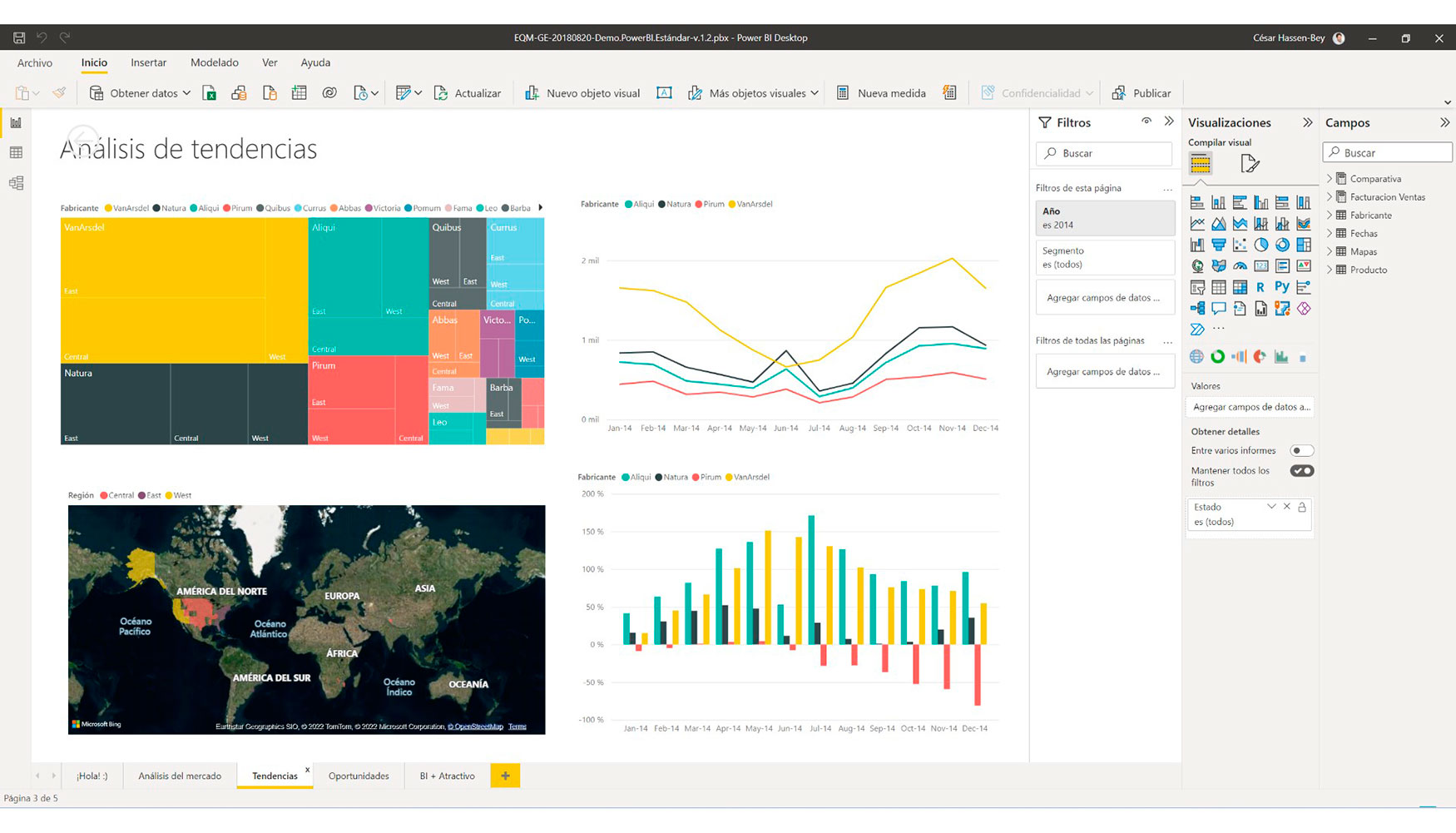The width and height of the screenshot is (1456, 833).
Task: Switch to Data table view in sidebar
Action: [16, 153]
